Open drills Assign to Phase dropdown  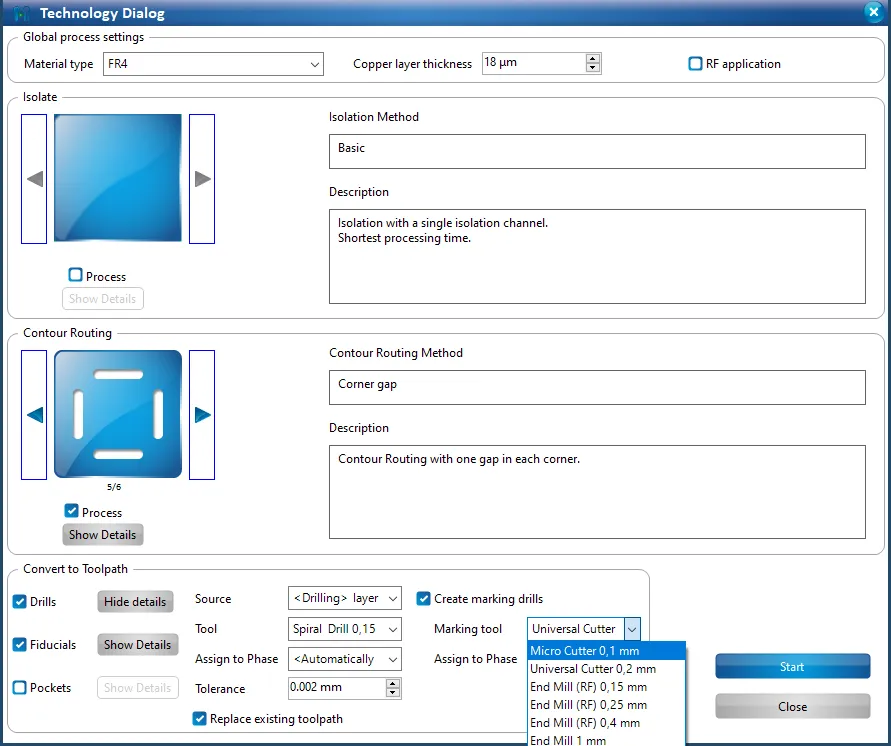[x=344, y=659]
